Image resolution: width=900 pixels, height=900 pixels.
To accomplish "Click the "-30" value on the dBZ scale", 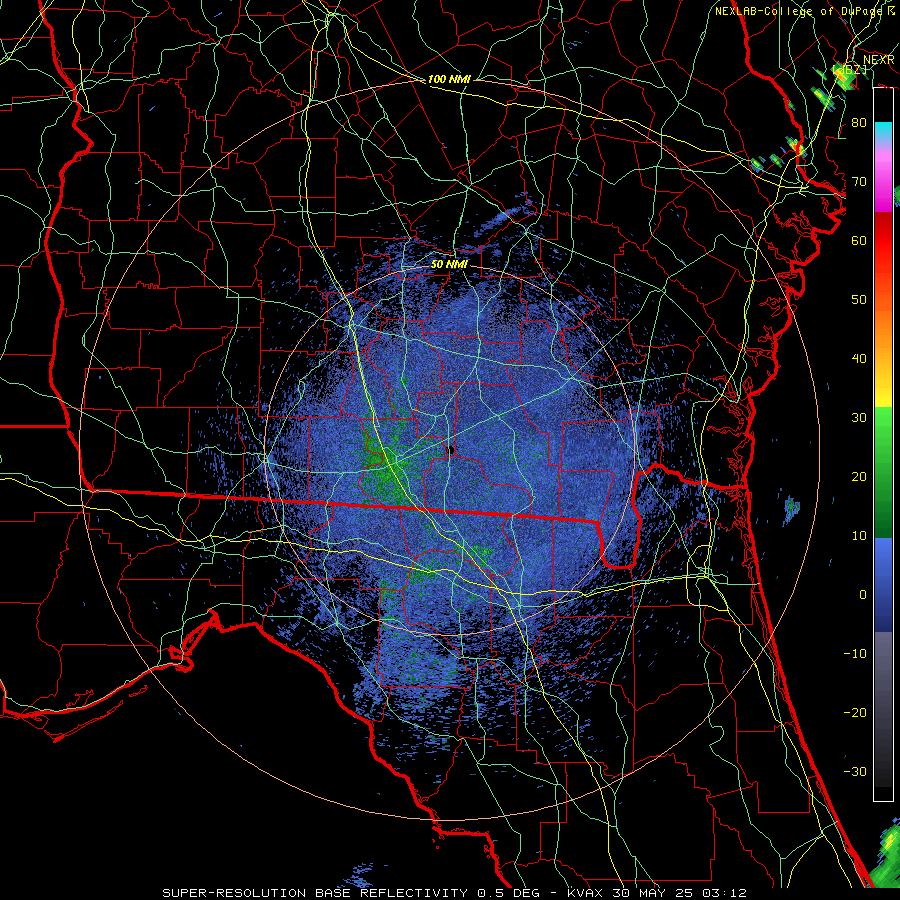I will coord(855,771).
